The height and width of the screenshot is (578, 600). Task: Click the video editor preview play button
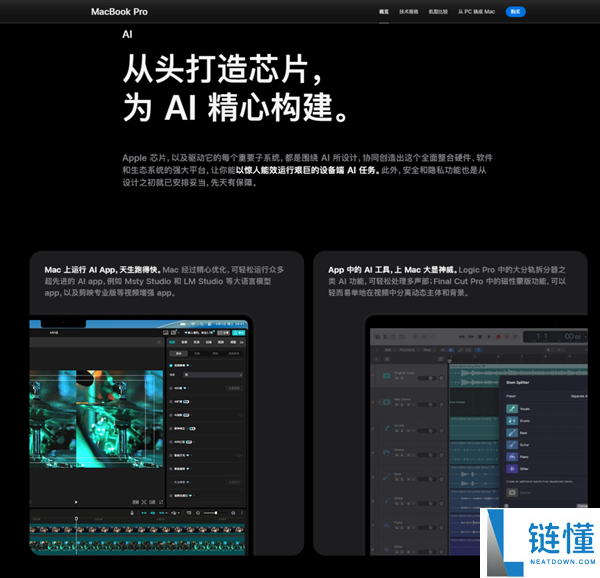coord(76,502)
